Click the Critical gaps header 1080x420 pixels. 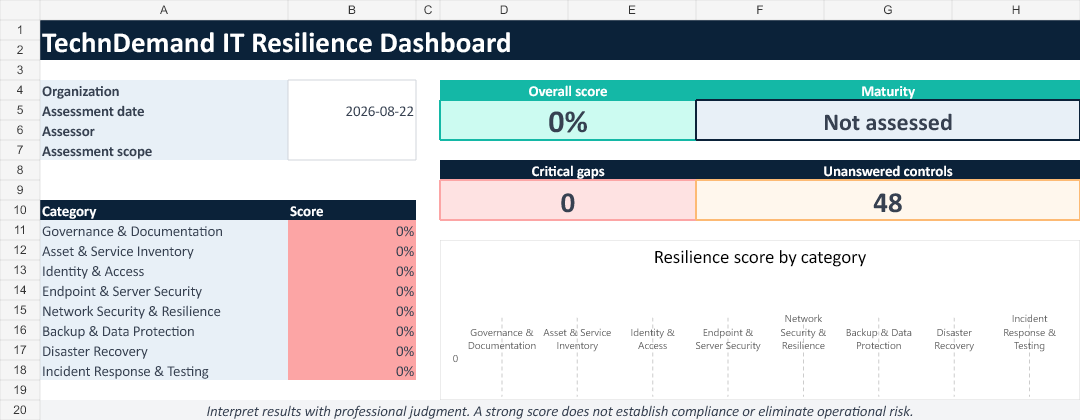click(x=568, y=171)
